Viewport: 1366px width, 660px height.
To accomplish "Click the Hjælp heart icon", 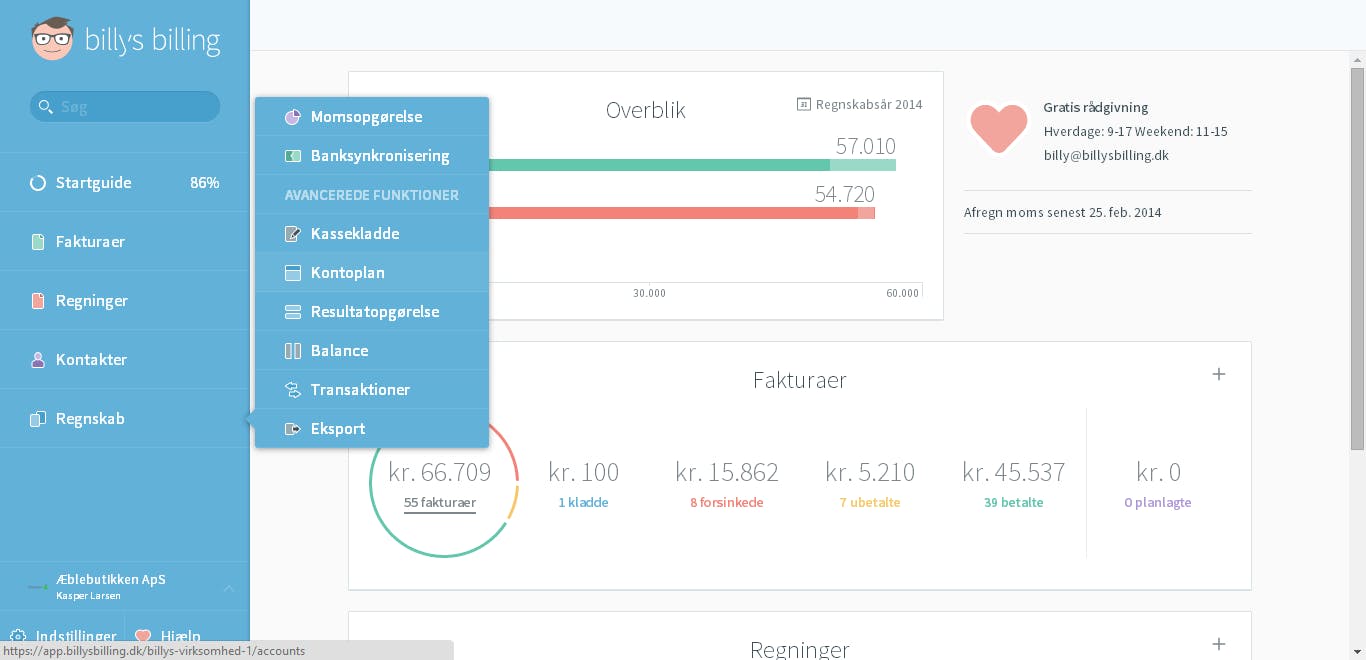I will pyautogui.click(x=143, y=636).
